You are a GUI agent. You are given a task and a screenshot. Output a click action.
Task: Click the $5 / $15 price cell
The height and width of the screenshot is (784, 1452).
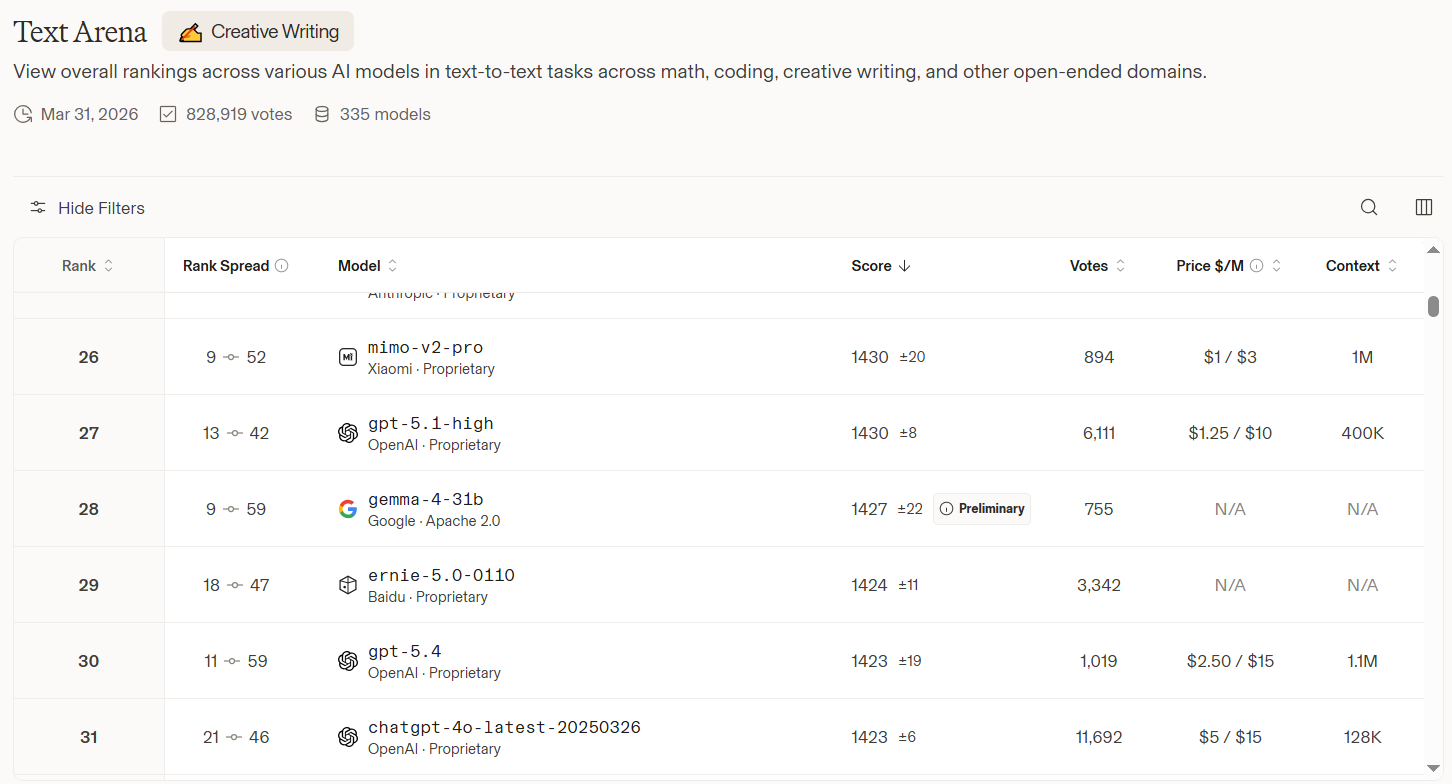point(1230,737)
